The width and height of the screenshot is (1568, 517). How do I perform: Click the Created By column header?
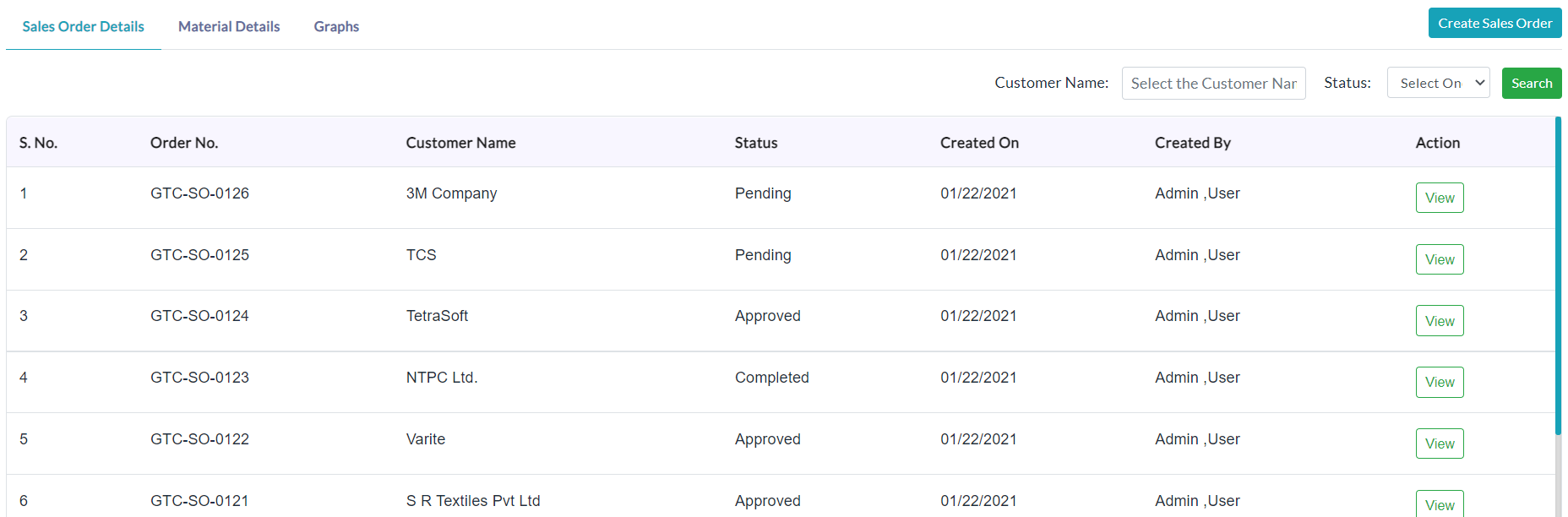(x=1193, y=143)
